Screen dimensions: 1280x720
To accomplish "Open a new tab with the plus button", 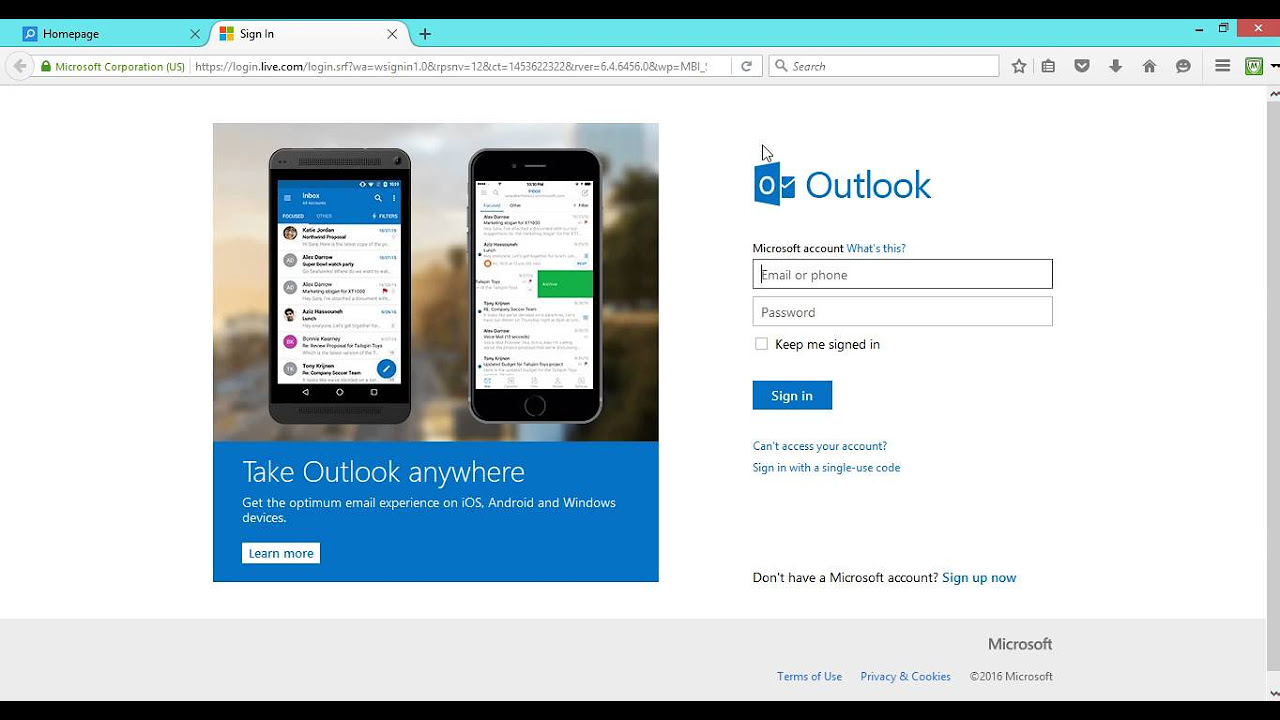I will [x=425, y=34].
